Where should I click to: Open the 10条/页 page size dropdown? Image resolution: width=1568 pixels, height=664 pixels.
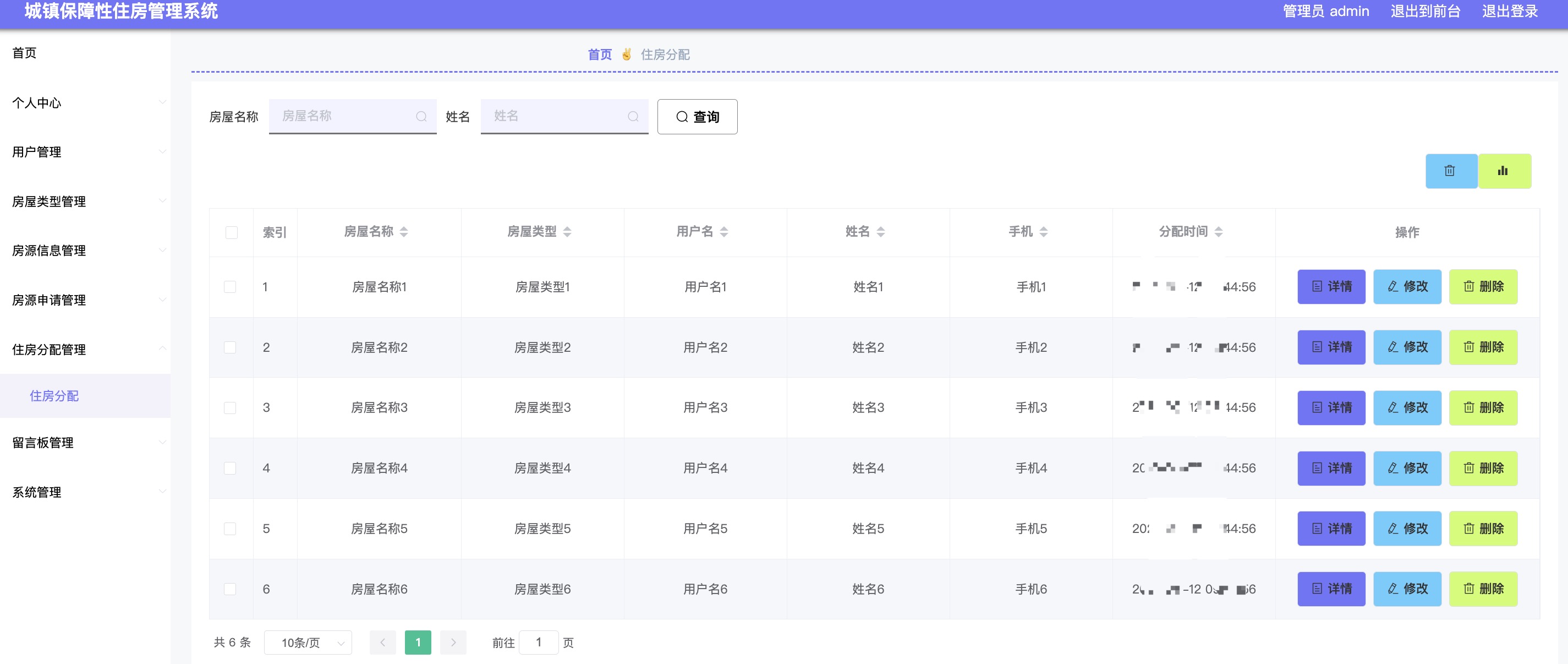308,642
